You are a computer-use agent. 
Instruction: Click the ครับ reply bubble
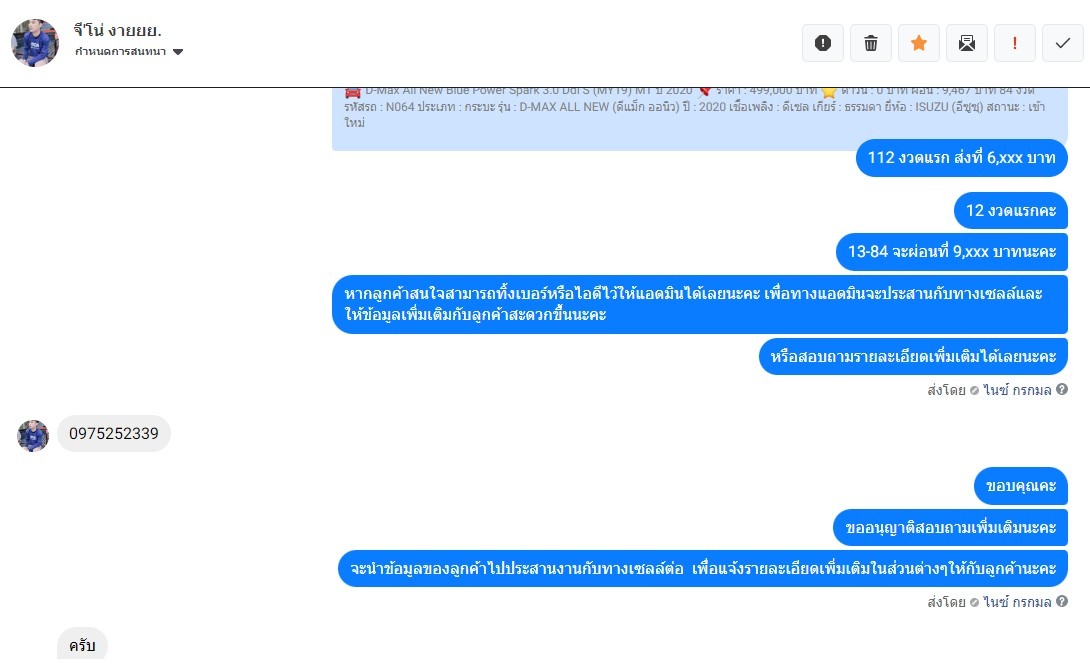[x=82, y=645]
